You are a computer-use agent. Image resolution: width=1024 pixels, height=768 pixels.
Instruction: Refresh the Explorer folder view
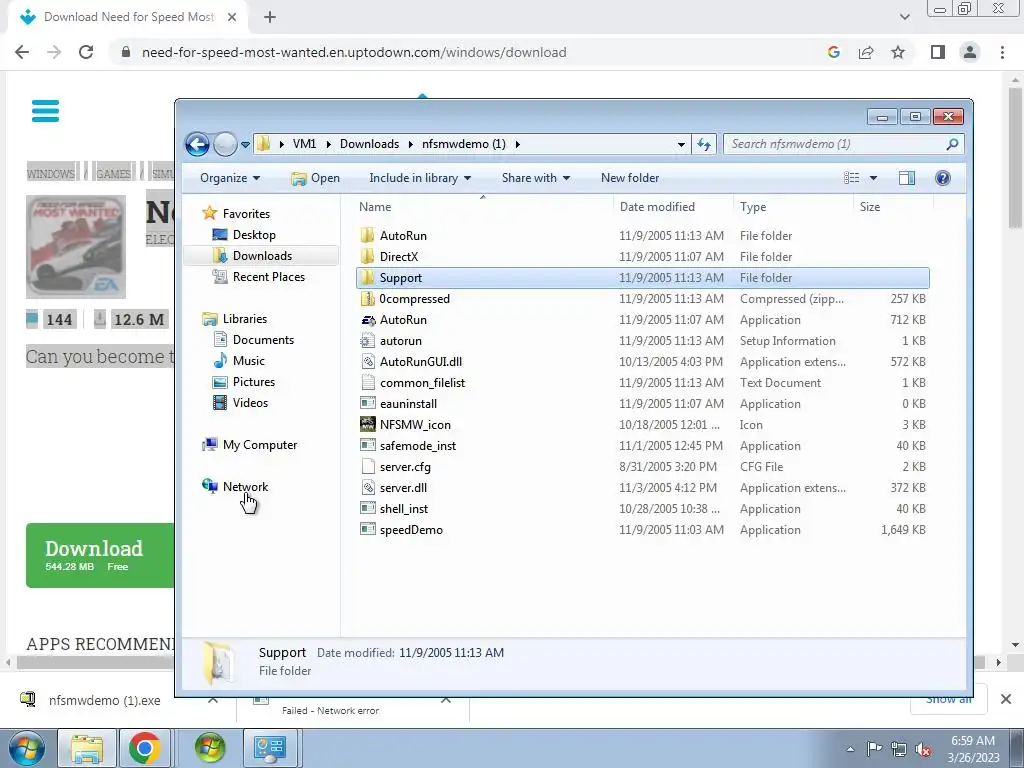point(703,144)
